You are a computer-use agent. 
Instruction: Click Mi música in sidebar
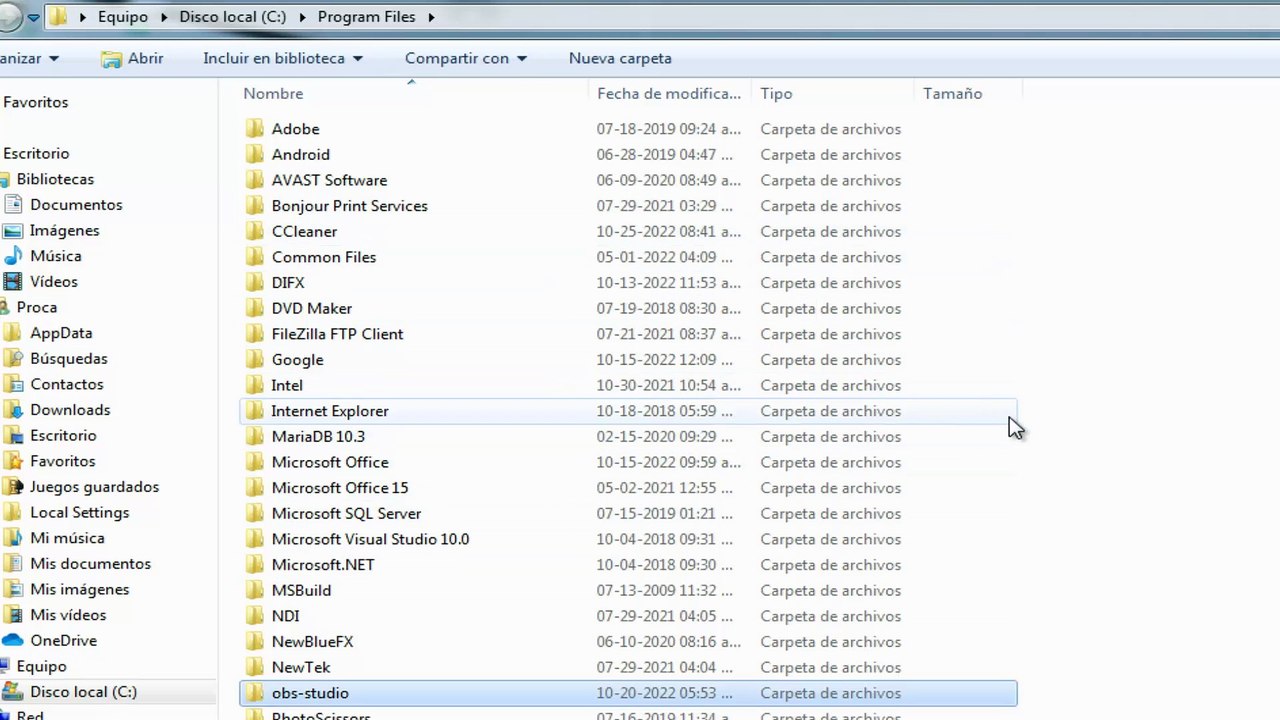click(67, 538)
